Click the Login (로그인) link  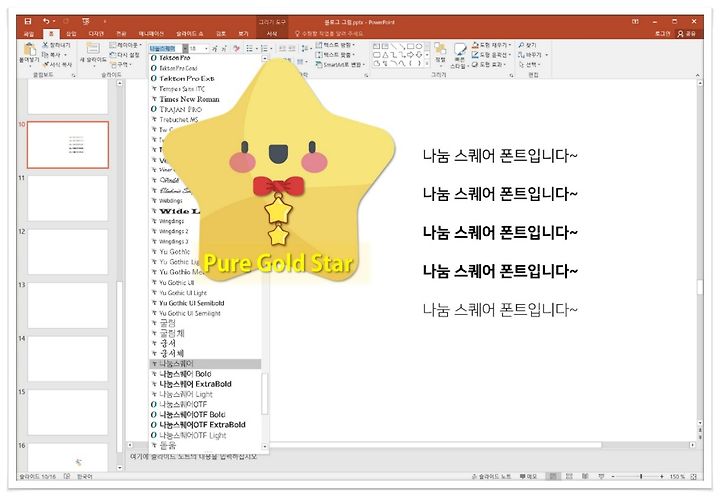point(662,34)
